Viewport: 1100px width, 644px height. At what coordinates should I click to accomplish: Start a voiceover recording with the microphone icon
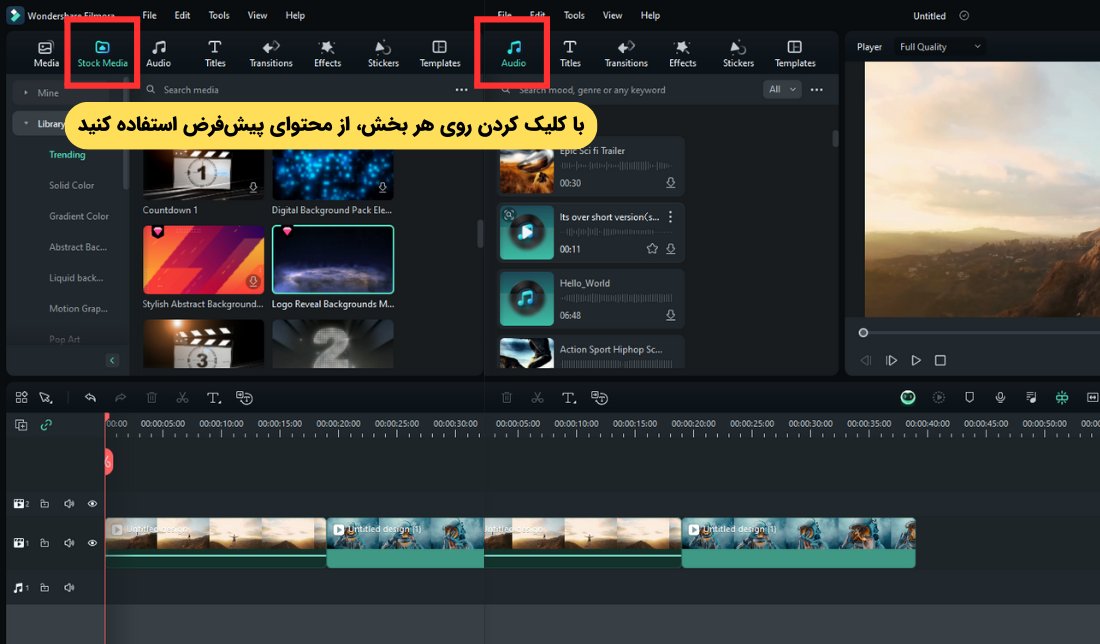point(1000,397)
